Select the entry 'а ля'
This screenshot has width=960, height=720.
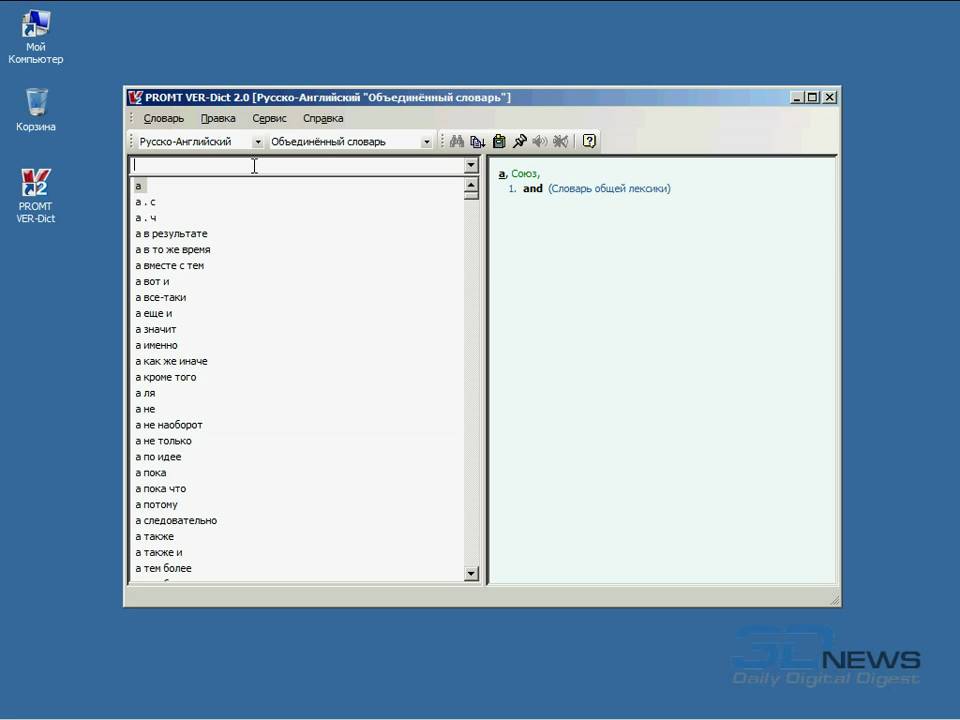point(145,393)
